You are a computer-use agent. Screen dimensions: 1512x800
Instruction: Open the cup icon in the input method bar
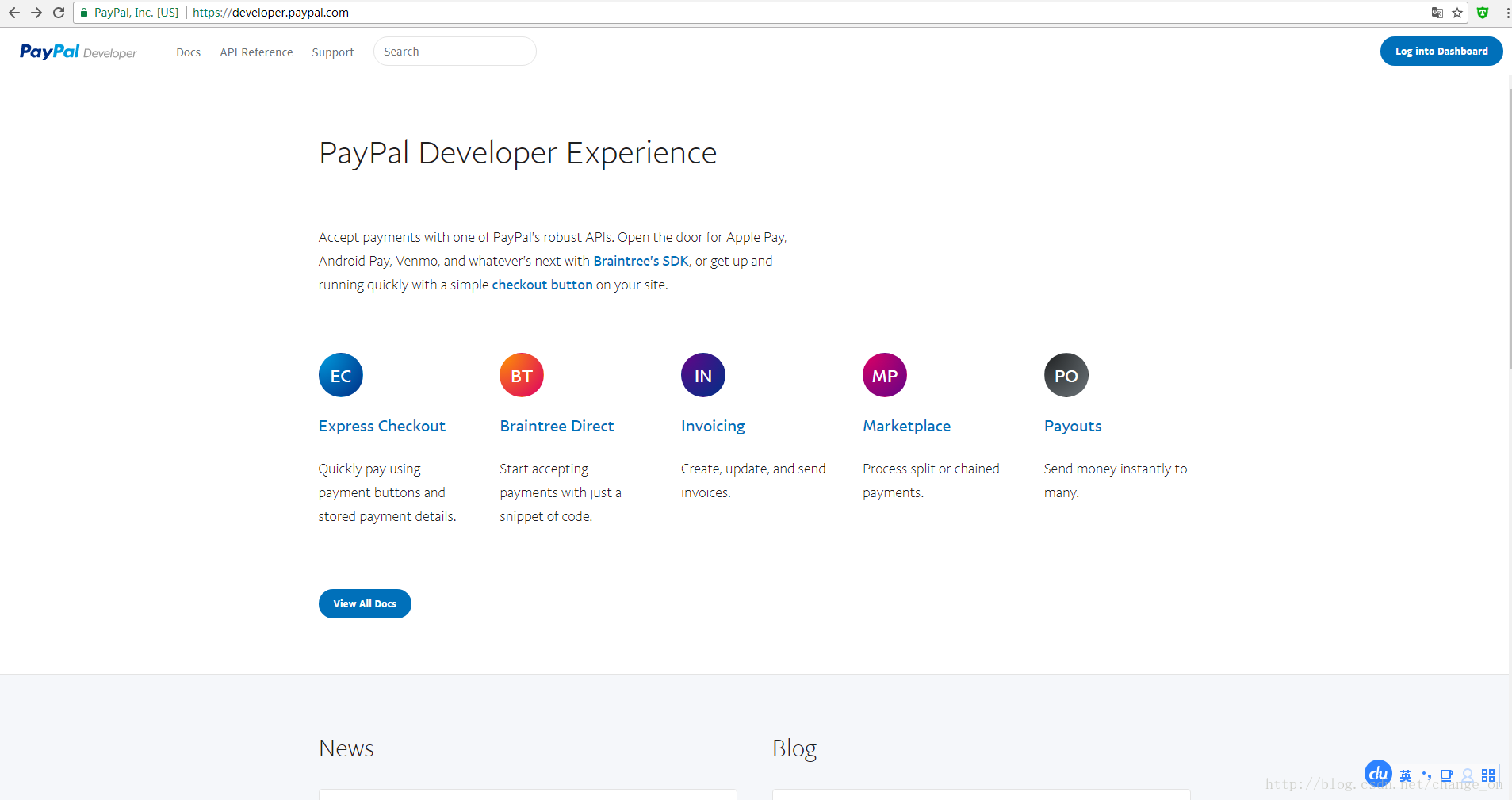pyautogui.click(x=1446, y=775)
